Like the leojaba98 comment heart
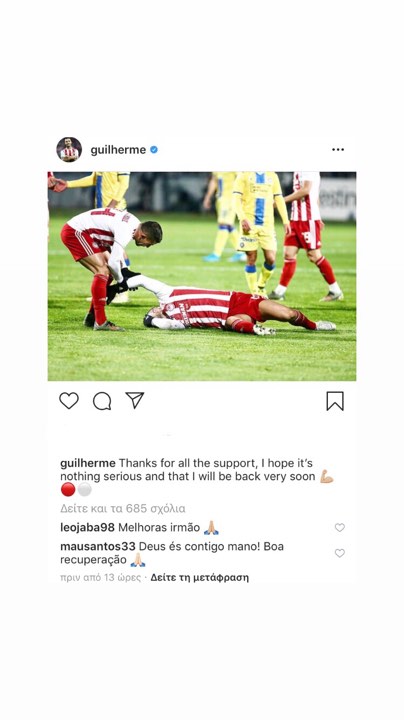Image resolution: width=404 pixels, height=720 pixels. click(340, 528)
